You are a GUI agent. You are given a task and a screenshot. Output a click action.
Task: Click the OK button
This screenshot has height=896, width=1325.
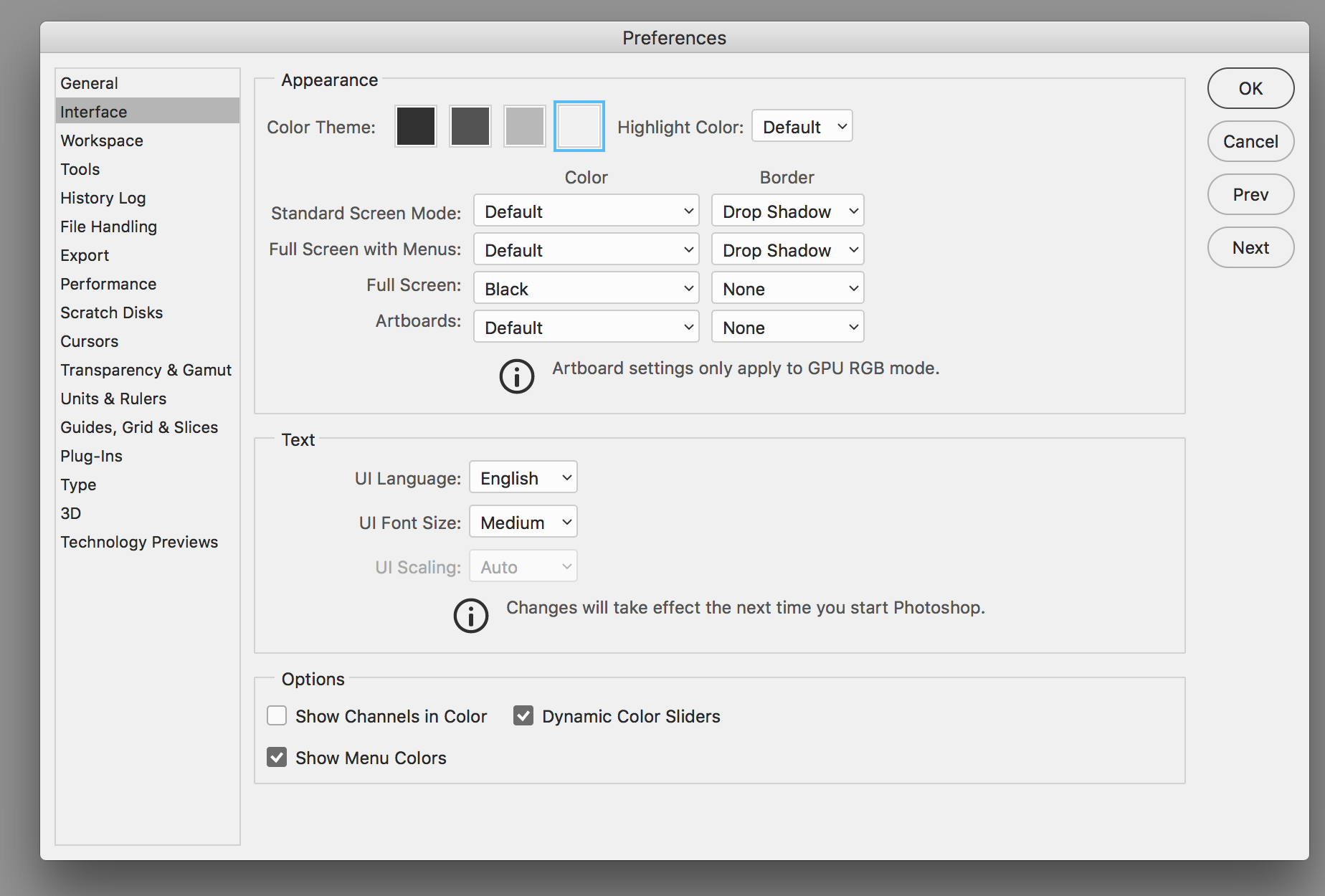point(1250,88)
